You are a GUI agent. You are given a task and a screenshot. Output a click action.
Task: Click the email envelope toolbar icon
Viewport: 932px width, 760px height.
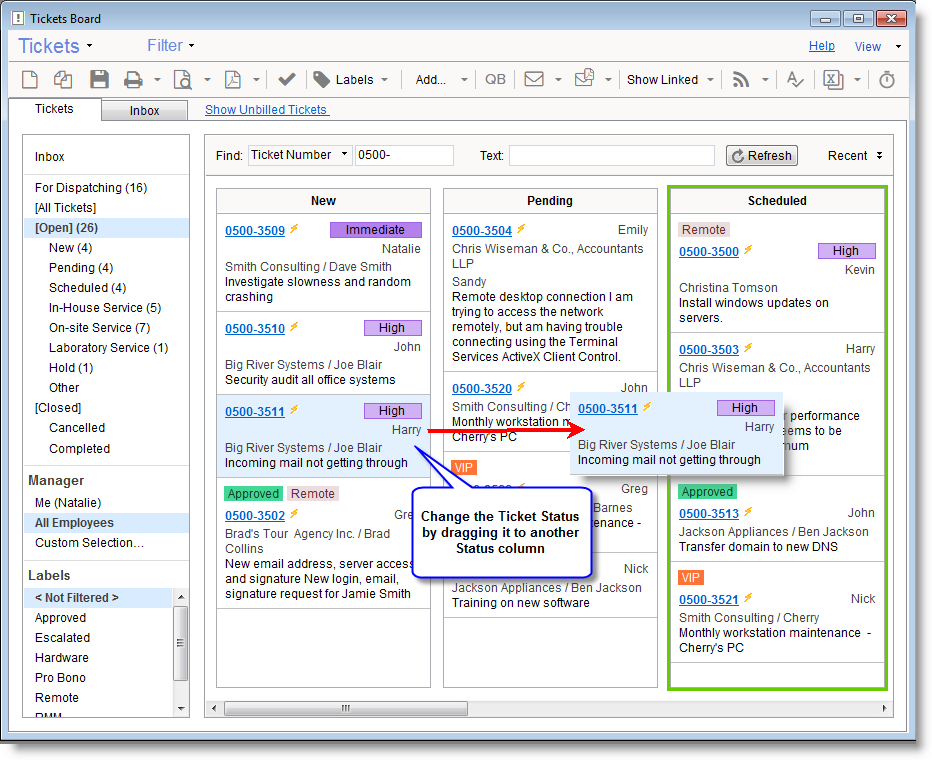click(x=534, y=80)
